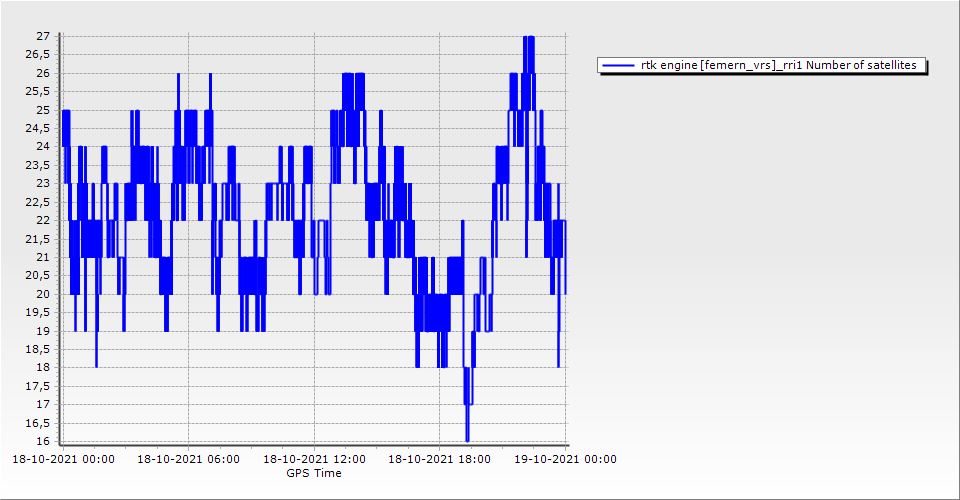Click the 16 value on y-axis
This screenshot has height=500, width=960.
point(42,441)
